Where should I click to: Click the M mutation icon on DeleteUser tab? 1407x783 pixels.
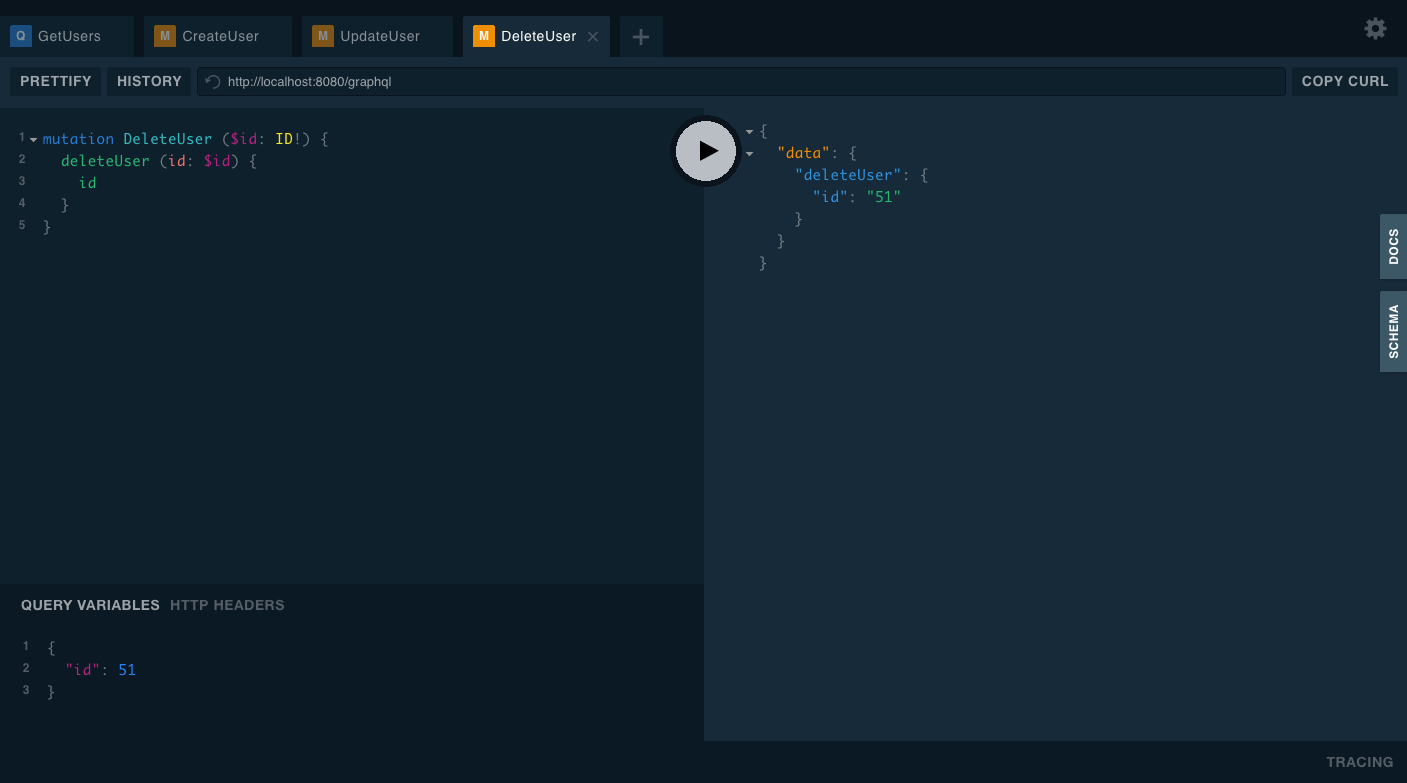483,35
